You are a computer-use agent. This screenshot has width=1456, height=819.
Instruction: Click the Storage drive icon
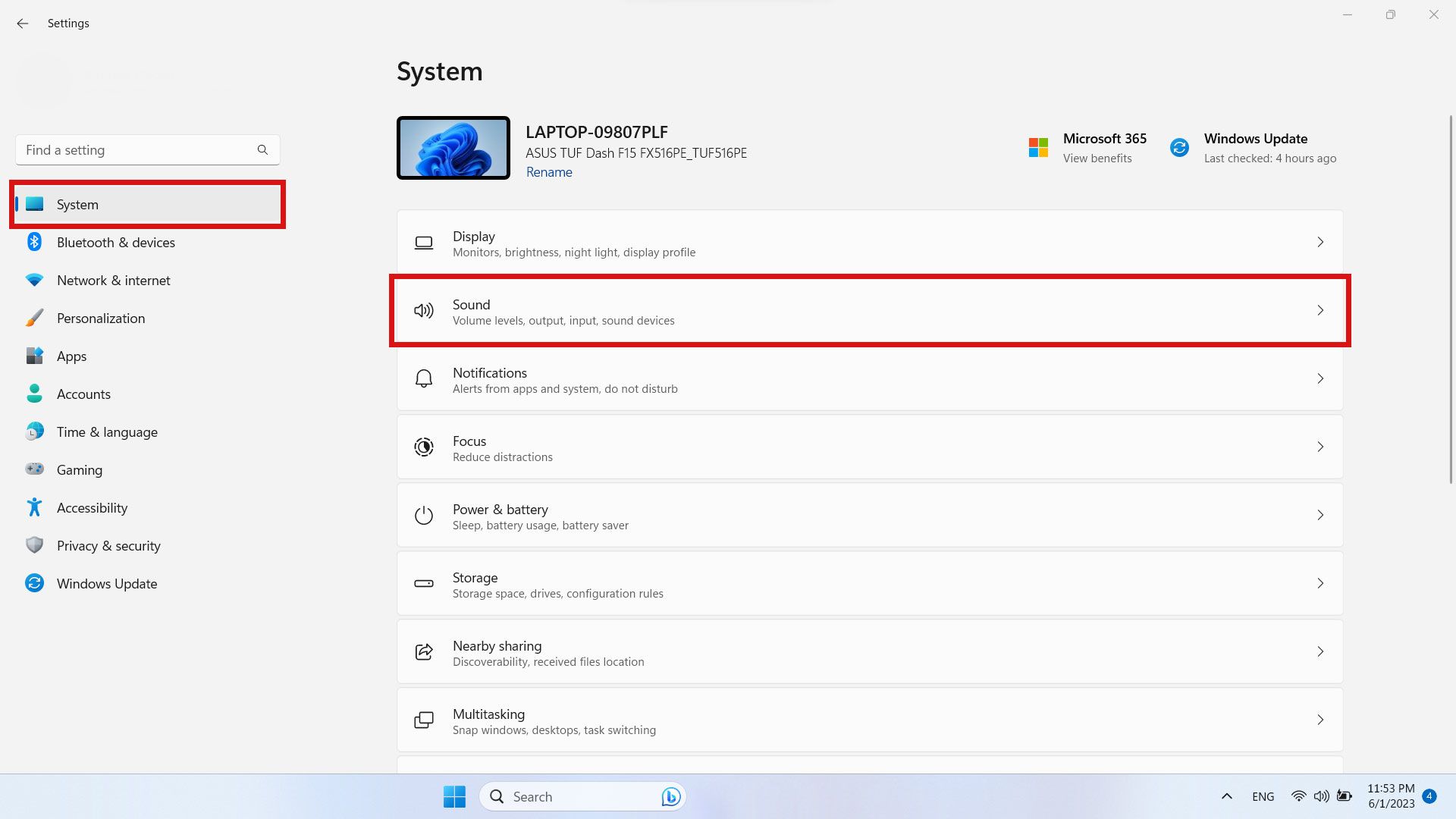tap(424, 583)
